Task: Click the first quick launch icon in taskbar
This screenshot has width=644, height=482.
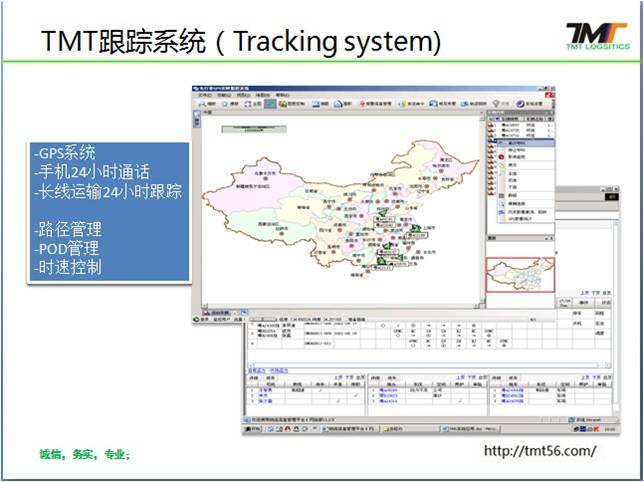Action: [x=270, y=429]
